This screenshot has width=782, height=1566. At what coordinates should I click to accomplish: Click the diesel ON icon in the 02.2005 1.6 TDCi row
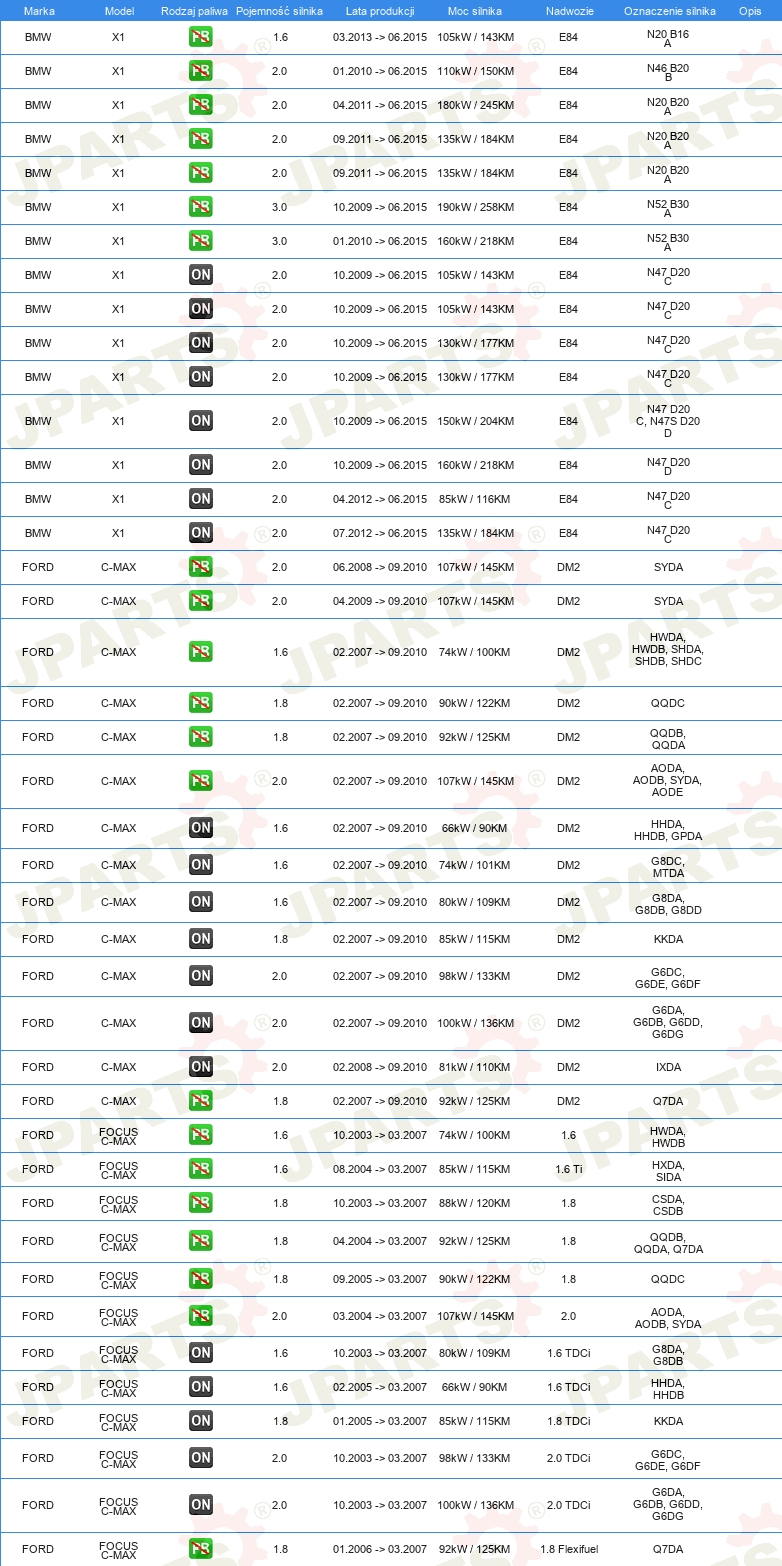tap(201, 1387)
